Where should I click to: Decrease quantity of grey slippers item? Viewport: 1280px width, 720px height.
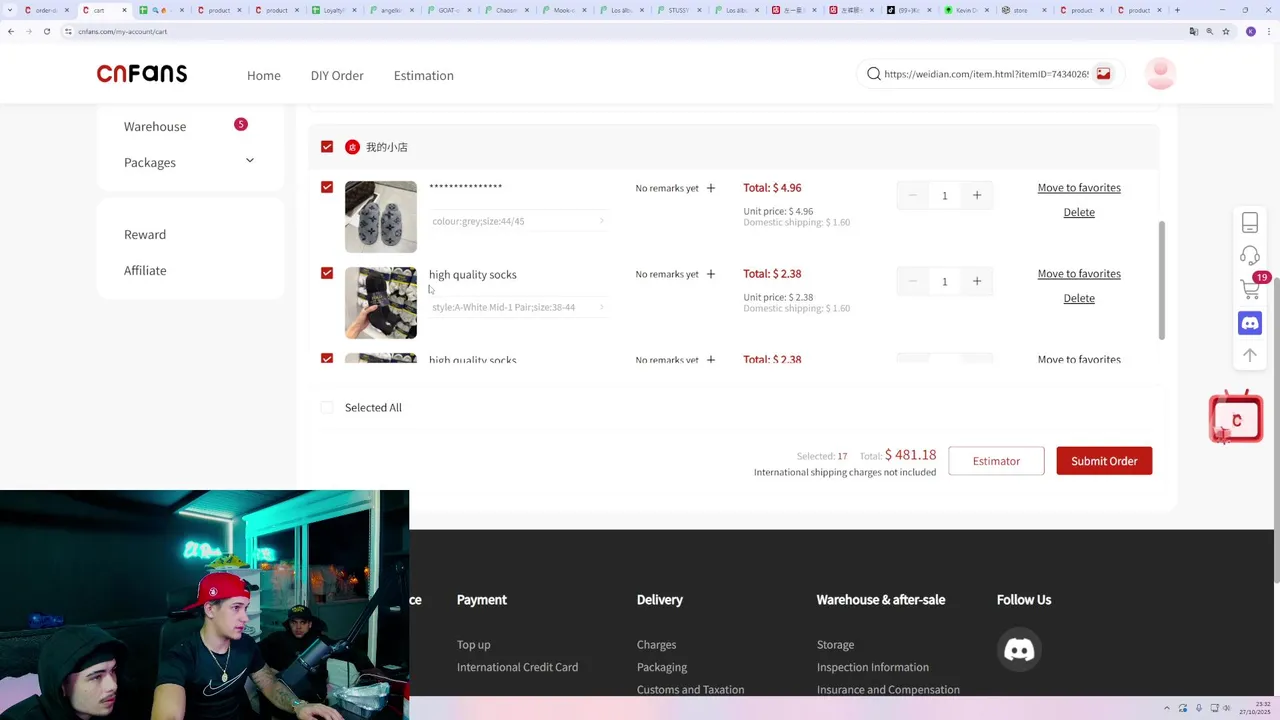[912, 195]
